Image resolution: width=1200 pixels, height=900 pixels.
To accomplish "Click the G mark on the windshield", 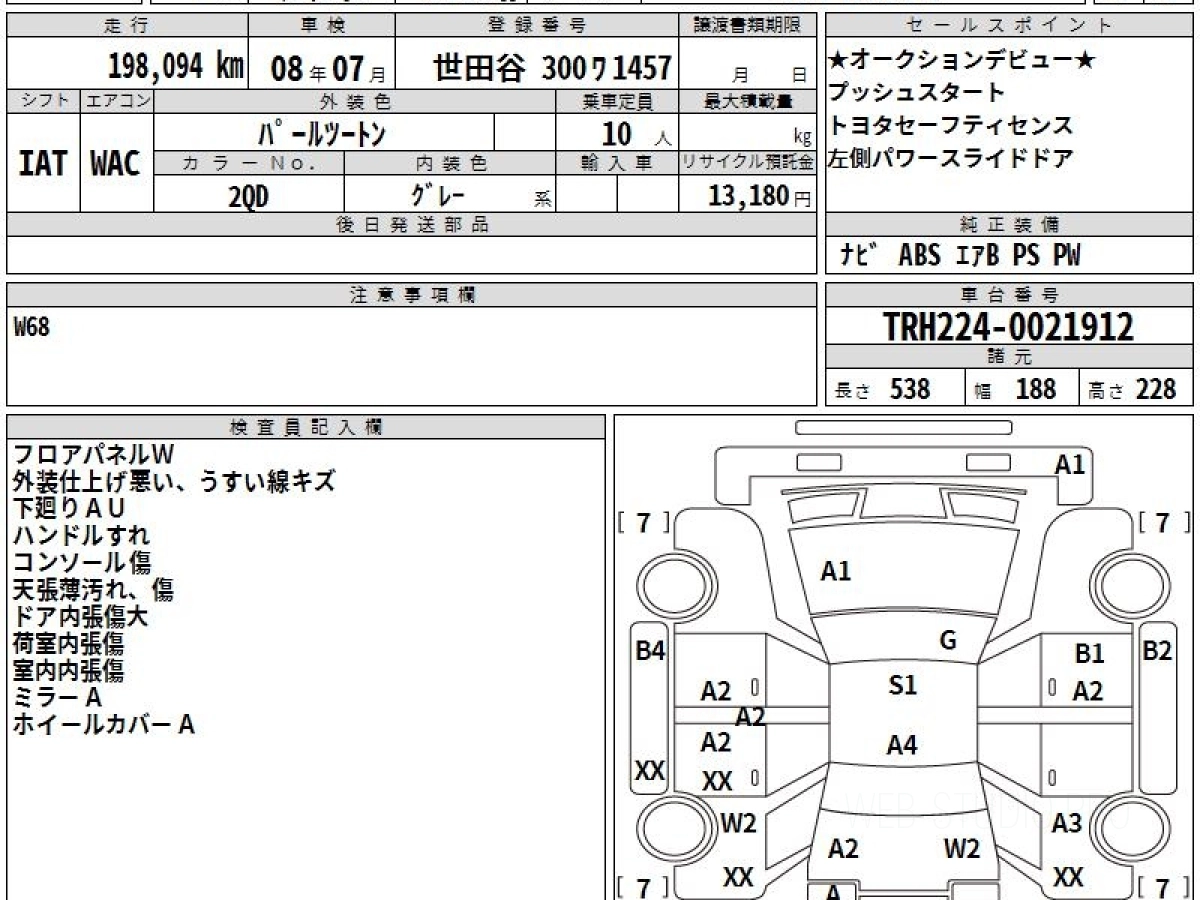I will pyautogui.click(x=948, y=641).
